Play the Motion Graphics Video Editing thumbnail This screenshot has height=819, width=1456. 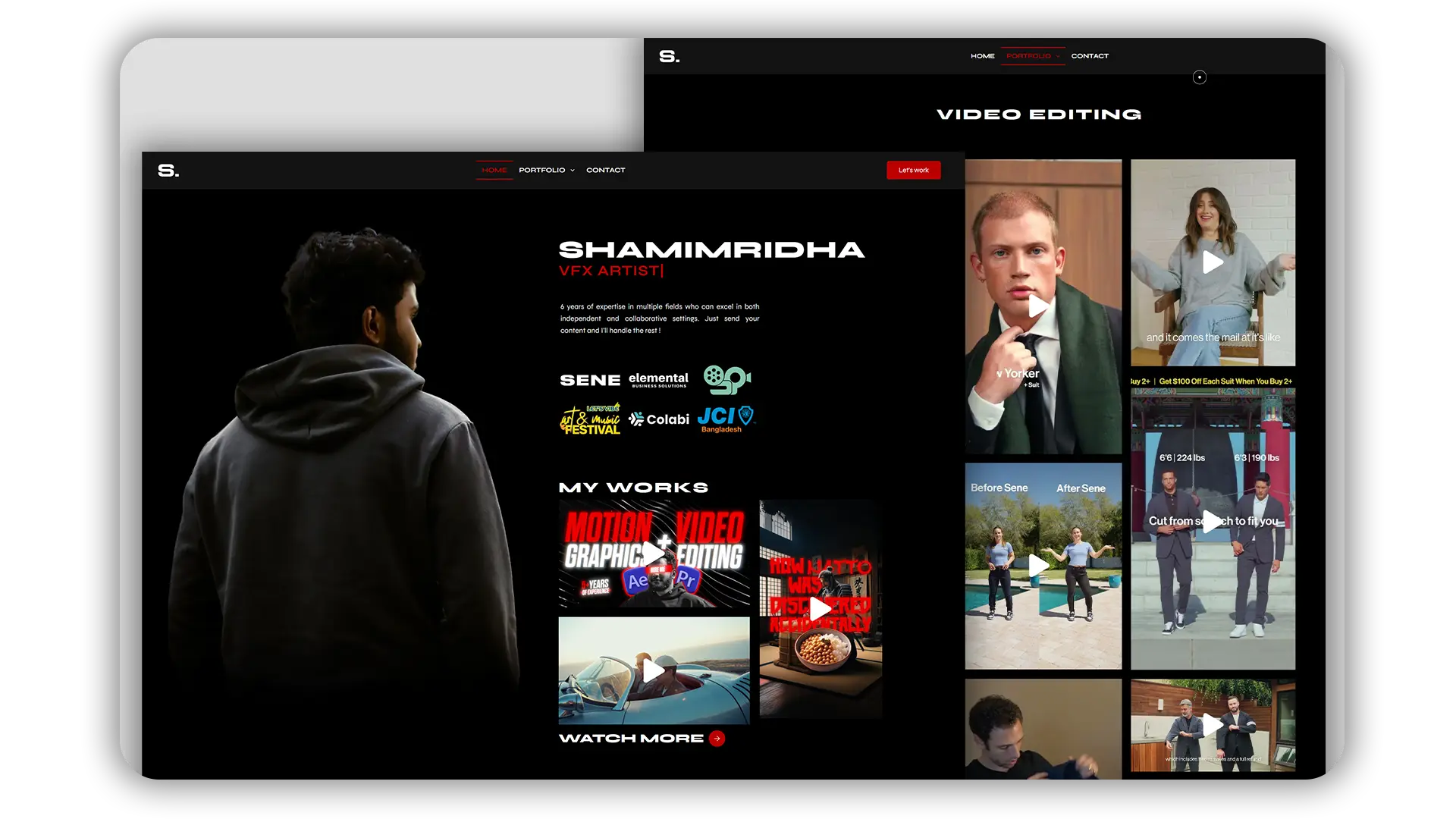654,554
